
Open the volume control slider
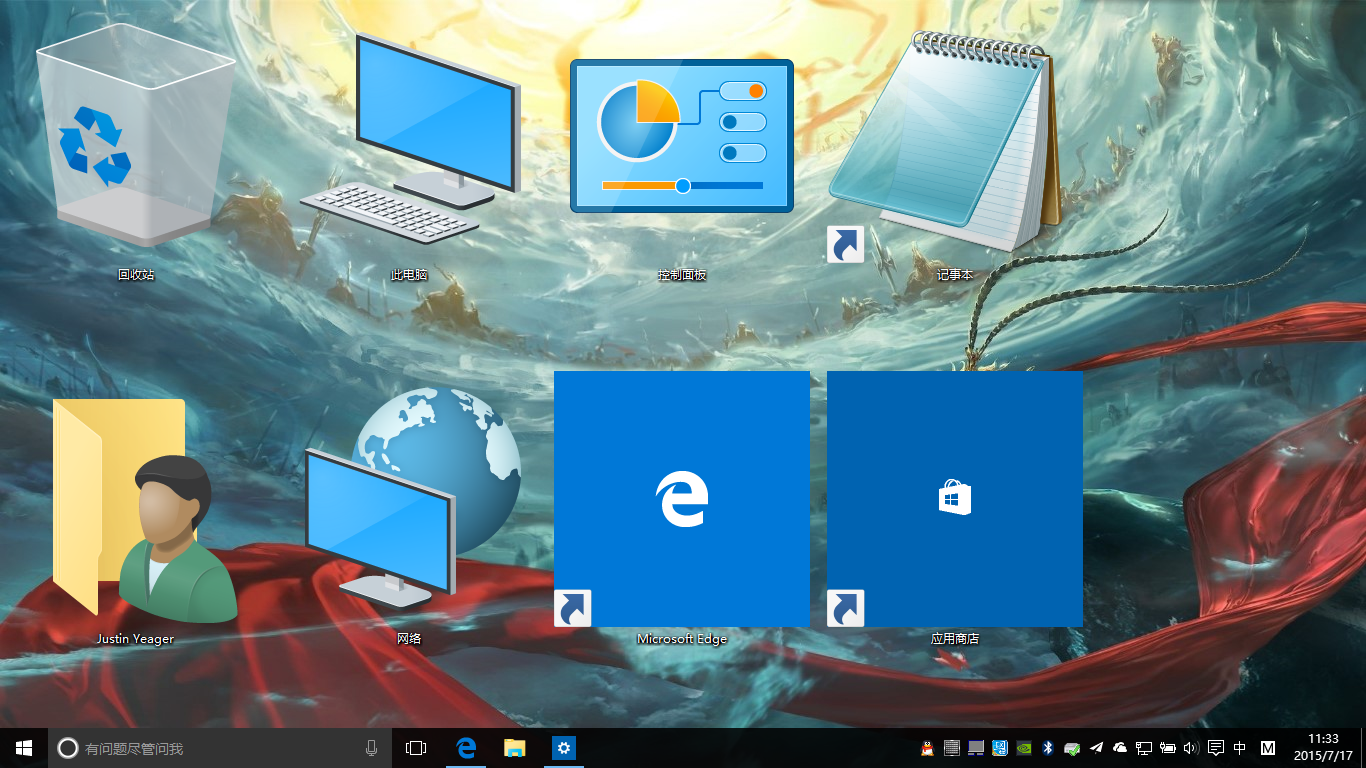click(1191, 747)
